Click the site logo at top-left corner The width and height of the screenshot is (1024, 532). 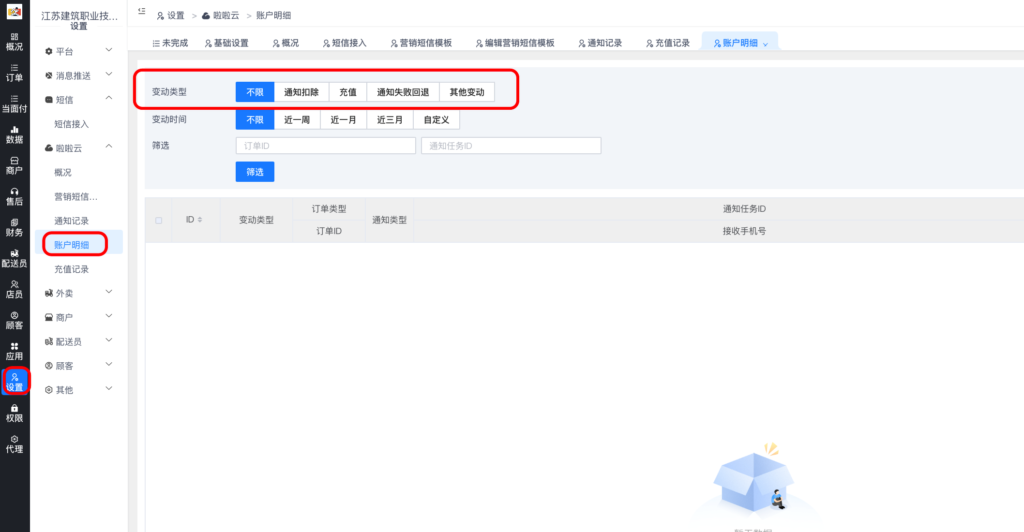tap(14, 11)
